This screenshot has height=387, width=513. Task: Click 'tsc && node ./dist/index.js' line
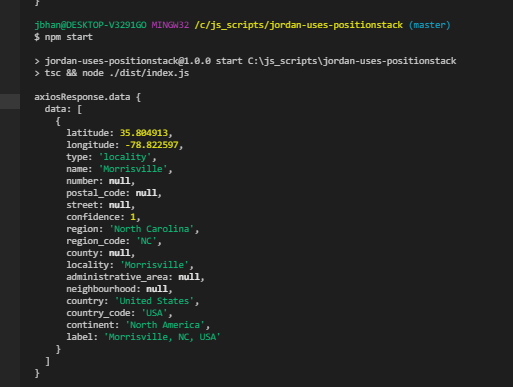pos(112,73)
